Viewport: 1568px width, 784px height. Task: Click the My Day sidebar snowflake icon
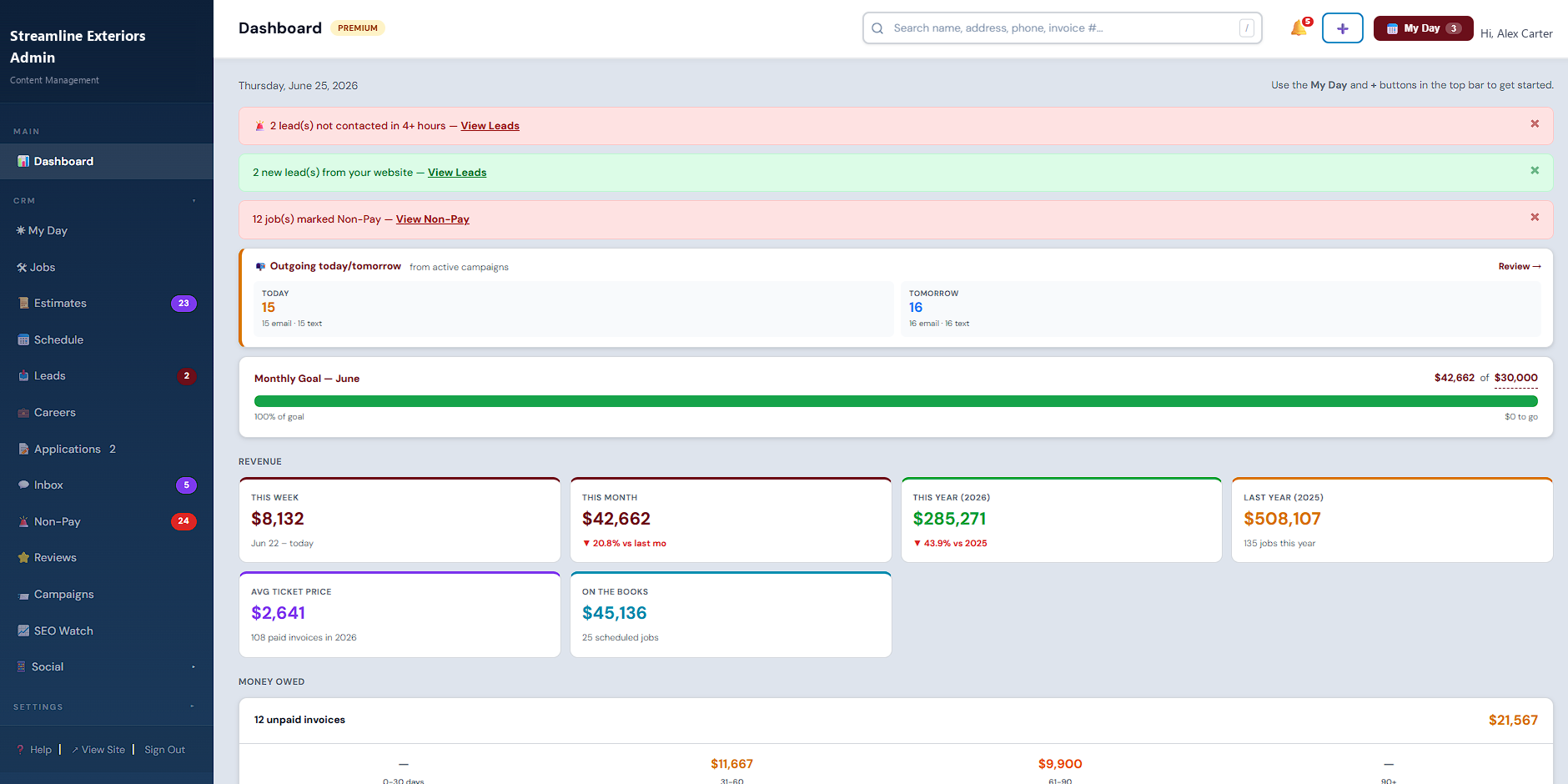click(21, 230)
